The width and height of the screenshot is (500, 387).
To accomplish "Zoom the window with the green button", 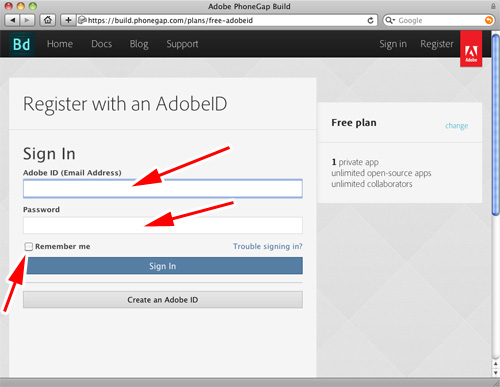I will click(33, 6).
